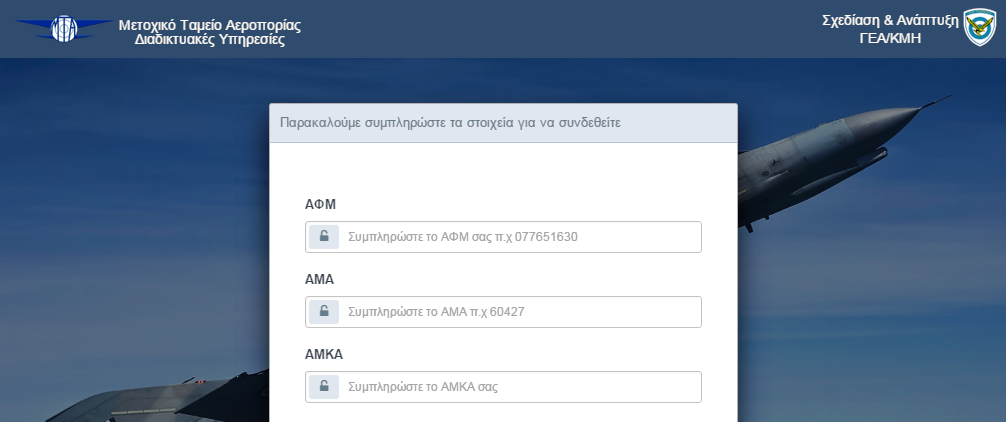Click the Σχεδίαση & Ανάπτυξη text
Screen dimensions: 1006x422
pyautogui.click(x=889, y=20)
